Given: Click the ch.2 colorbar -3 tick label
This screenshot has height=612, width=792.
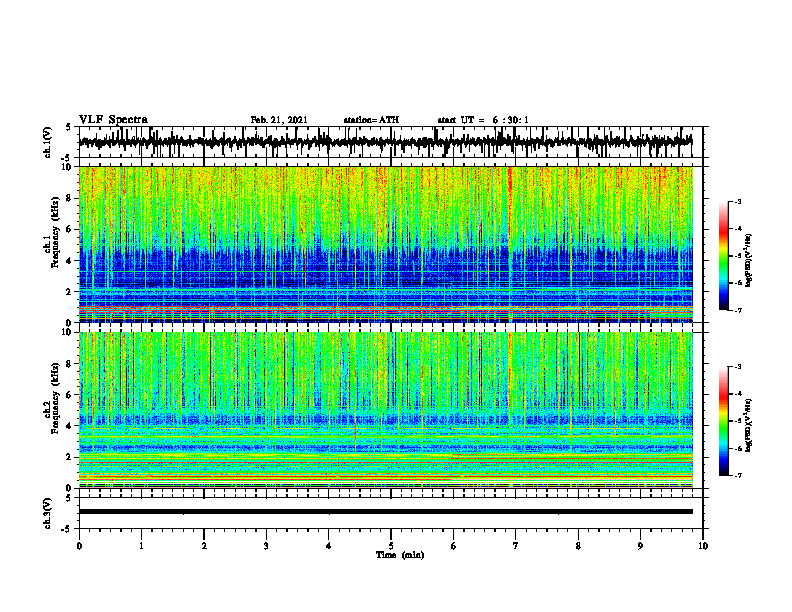Looking at the screenshot, I should coord(738,367).
